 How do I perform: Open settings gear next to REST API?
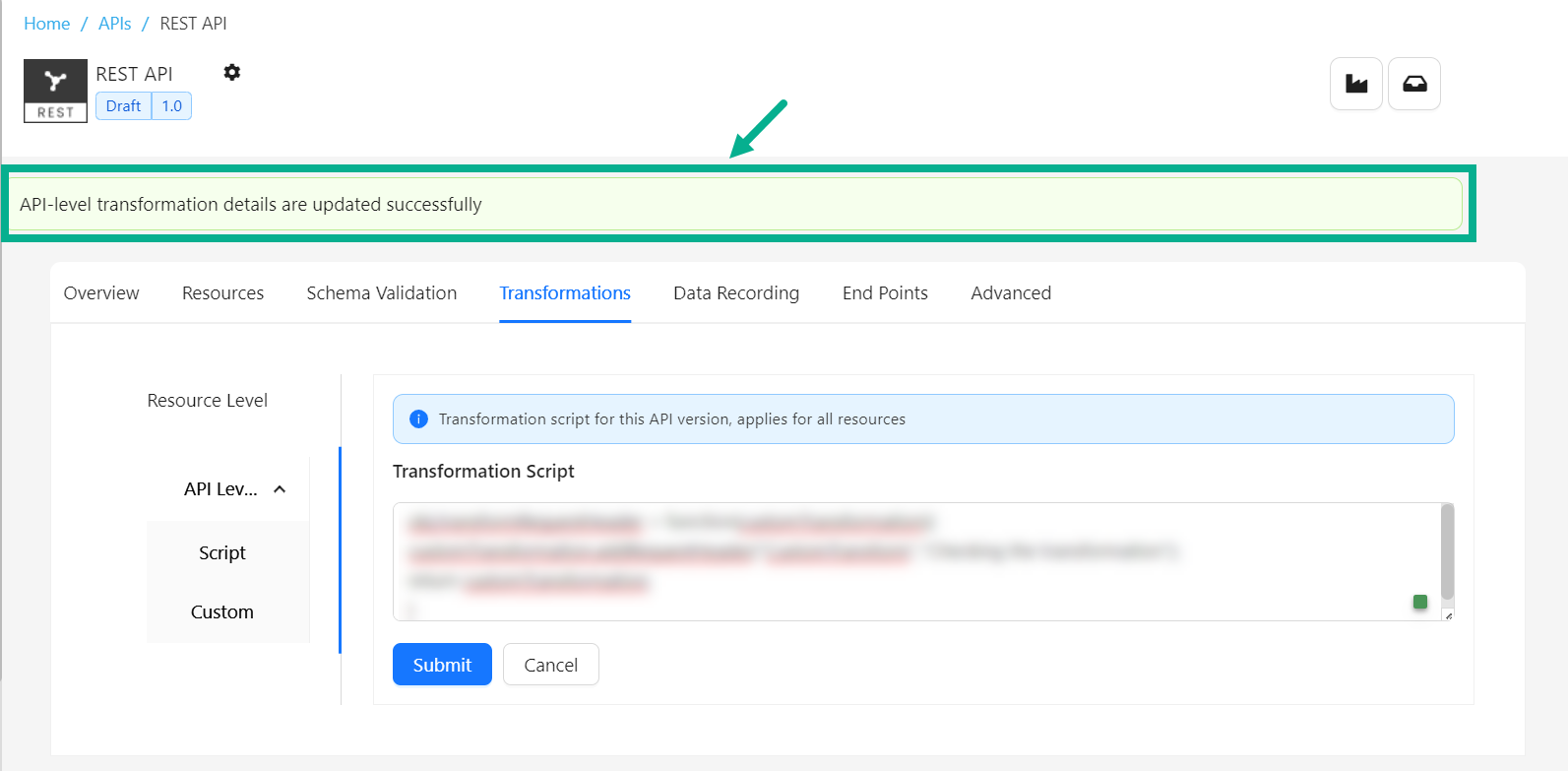[231, 73]
